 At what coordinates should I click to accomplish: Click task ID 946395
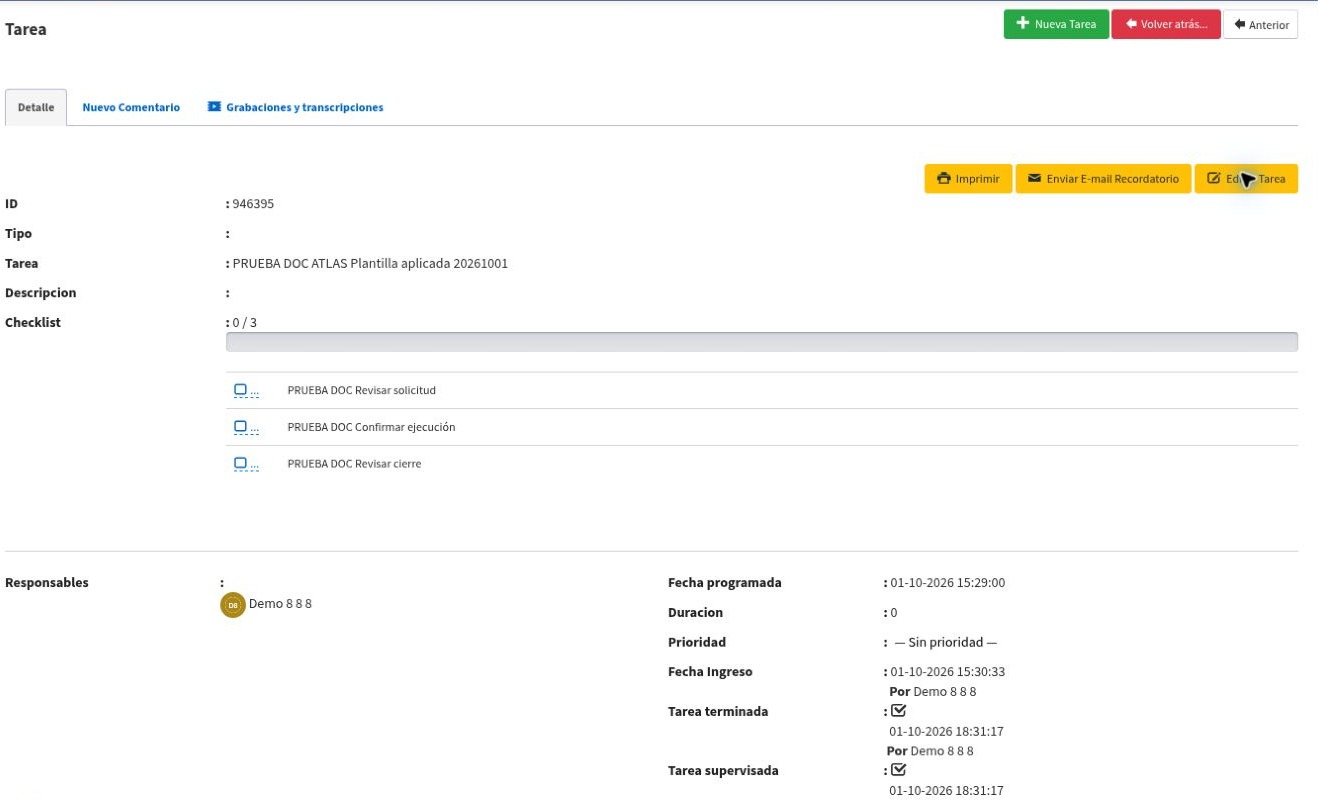click(x=253, y=204)
